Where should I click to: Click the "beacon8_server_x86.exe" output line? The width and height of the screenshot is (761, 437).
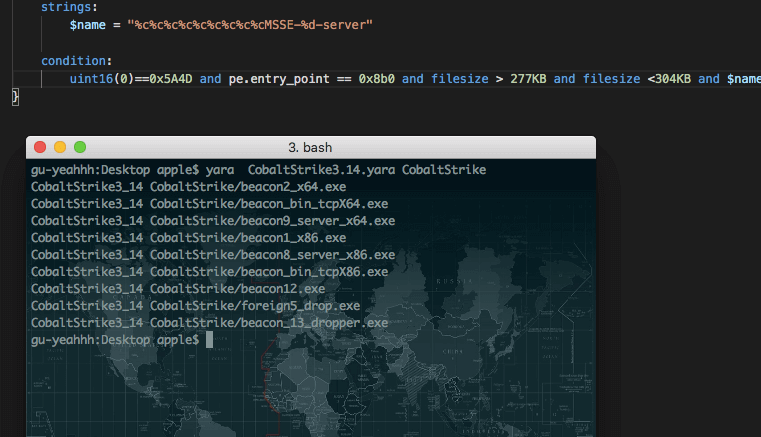(213, 255)
